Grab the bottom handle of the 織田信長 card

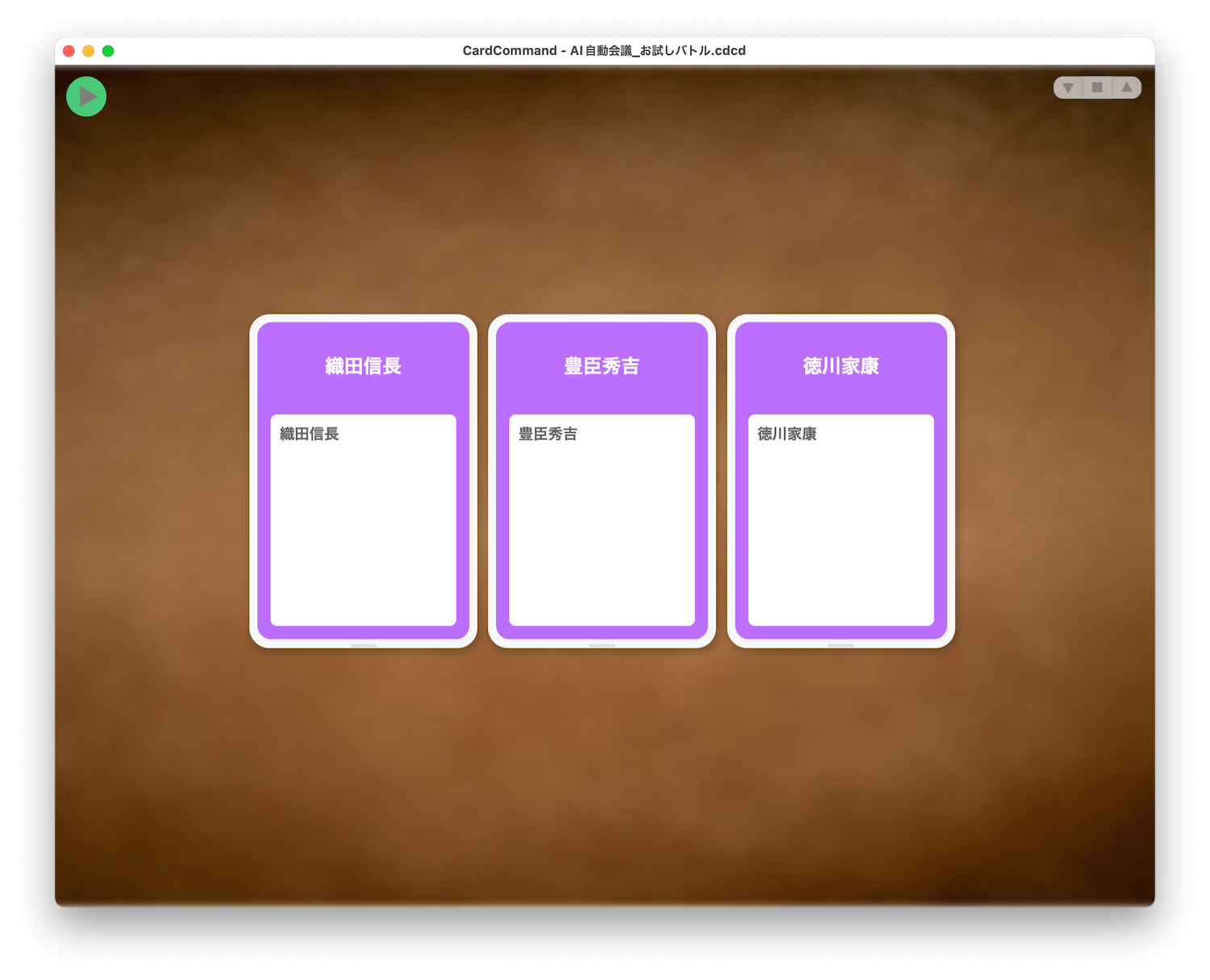[363, 645]
